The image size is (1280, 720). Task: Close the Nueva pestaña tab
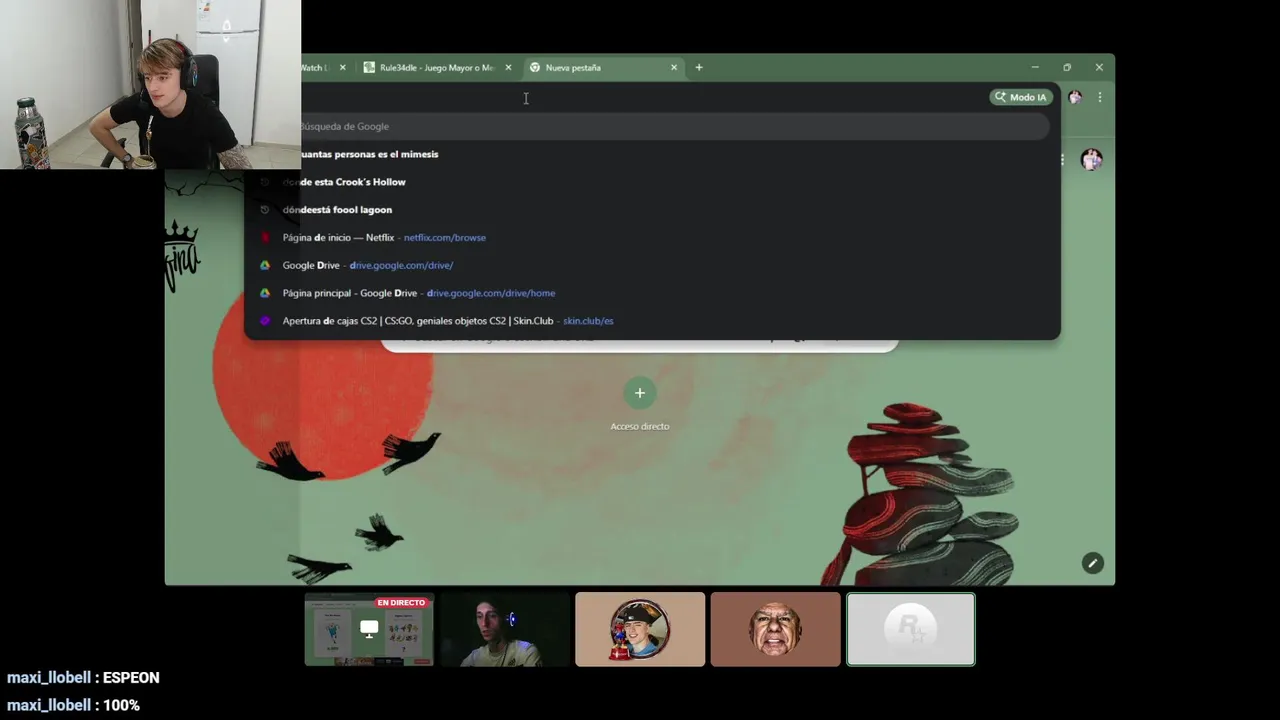pos(674,67)
